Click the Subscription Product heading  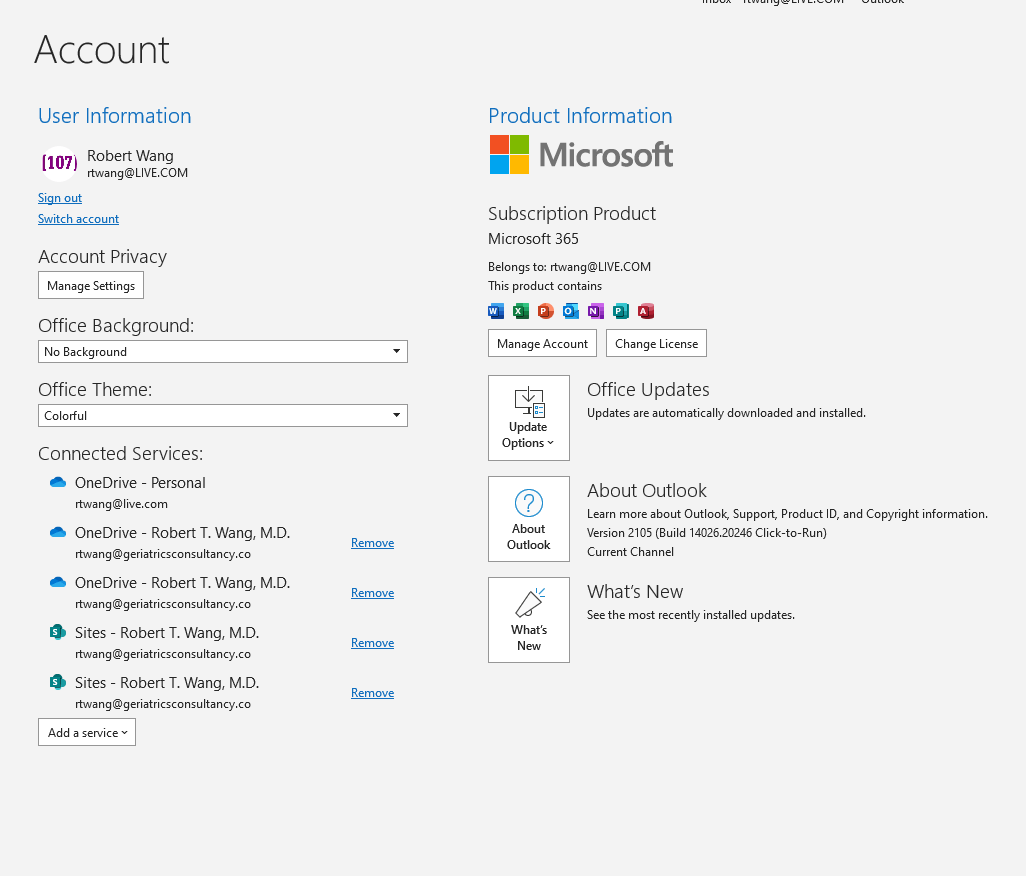pyautogui.click(x=572, y=214)
